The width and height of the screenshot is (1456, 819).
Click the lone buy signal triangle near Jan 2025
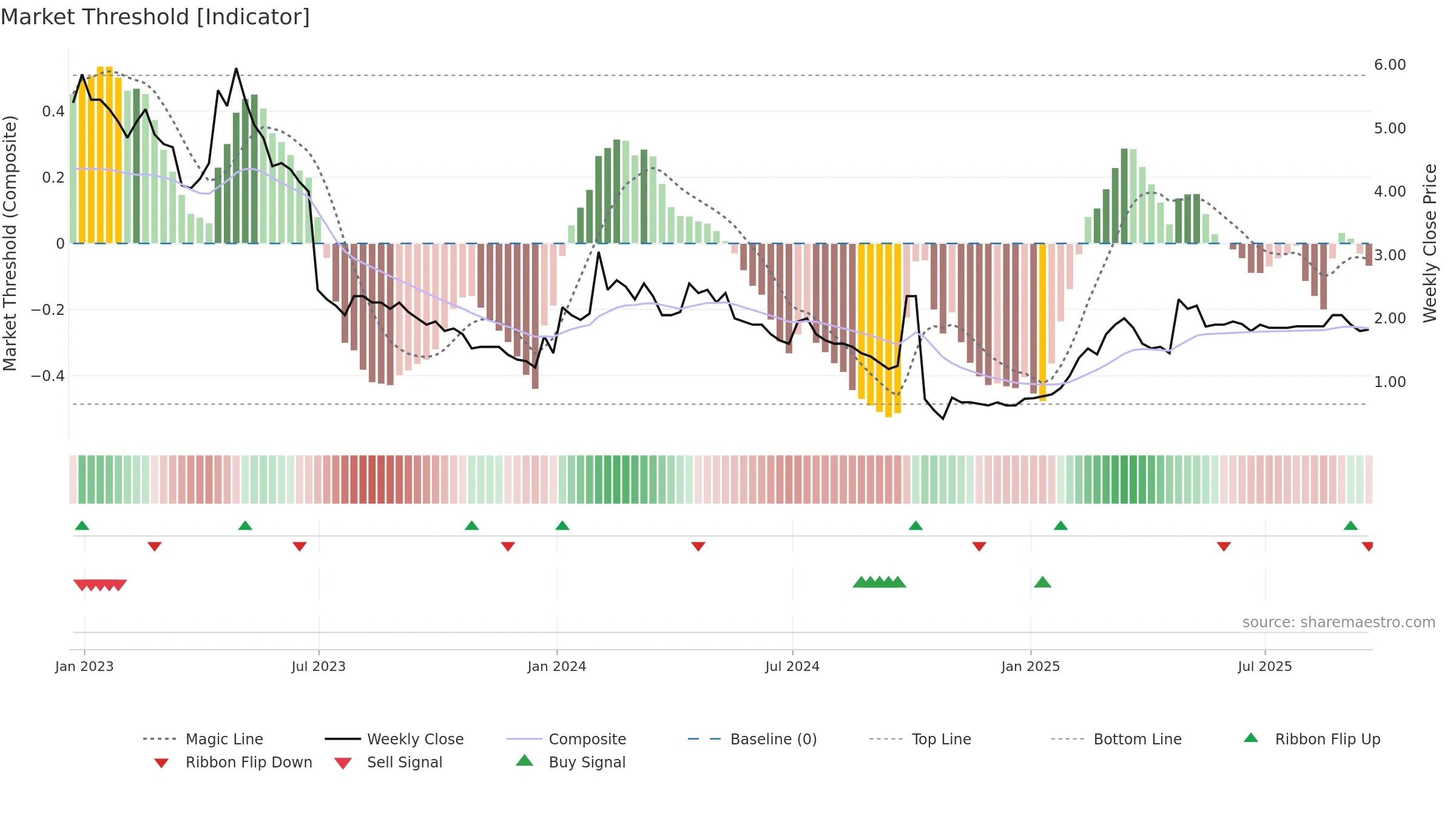pos(1042,582)
